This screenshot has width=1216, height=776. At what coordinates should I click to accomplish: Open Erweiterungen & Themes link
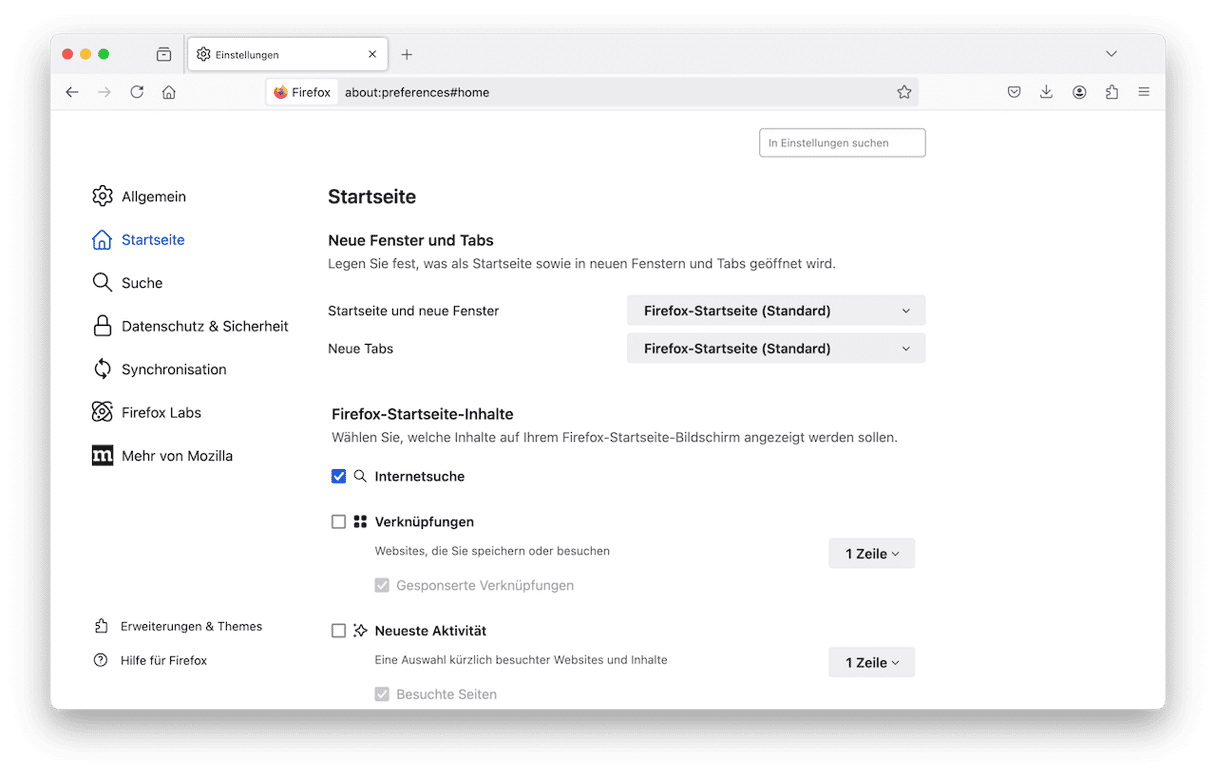pos(191,626)
